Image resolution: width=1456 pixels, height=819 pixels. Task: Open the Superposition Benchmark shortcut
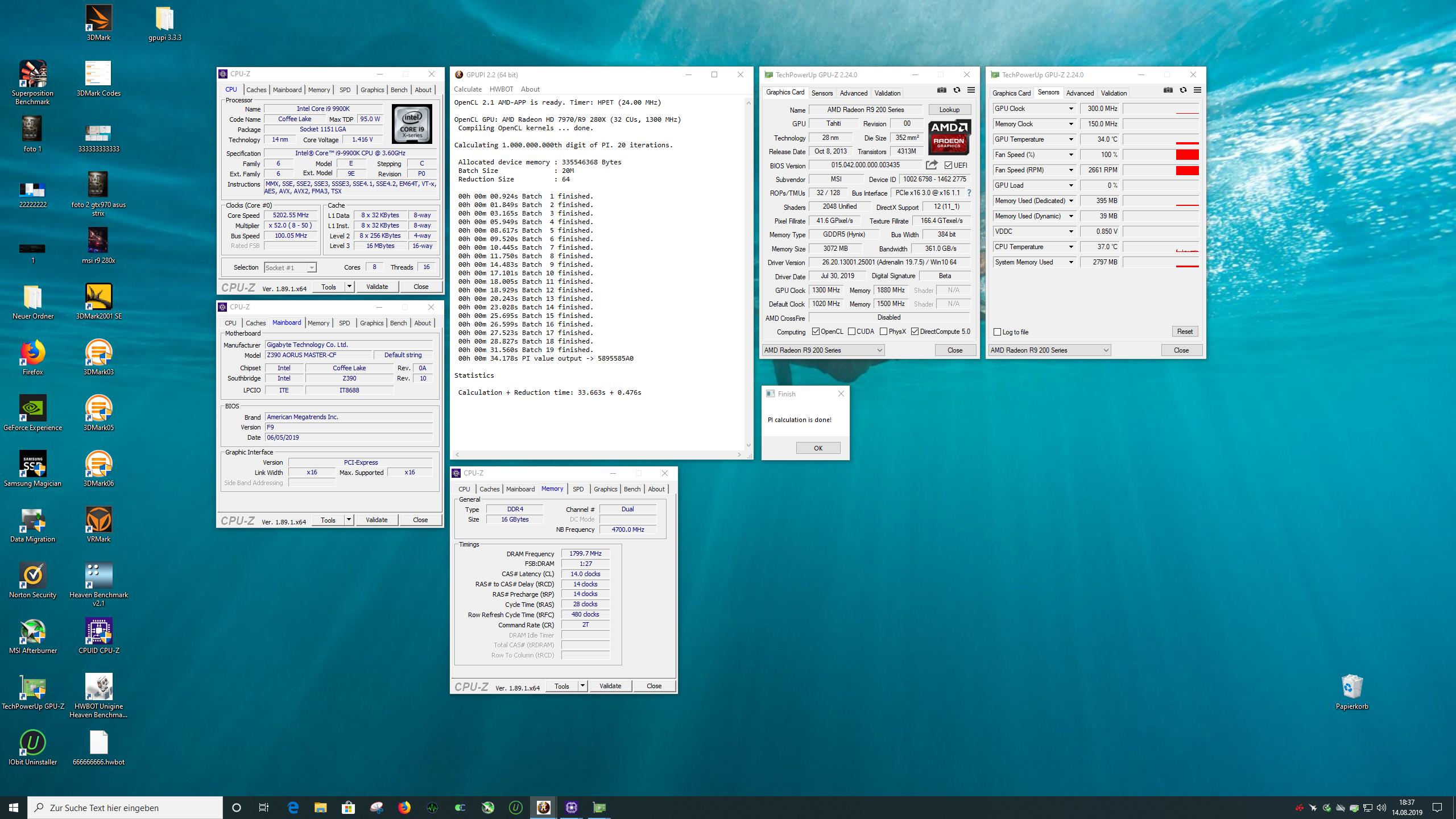coord(32,83)
